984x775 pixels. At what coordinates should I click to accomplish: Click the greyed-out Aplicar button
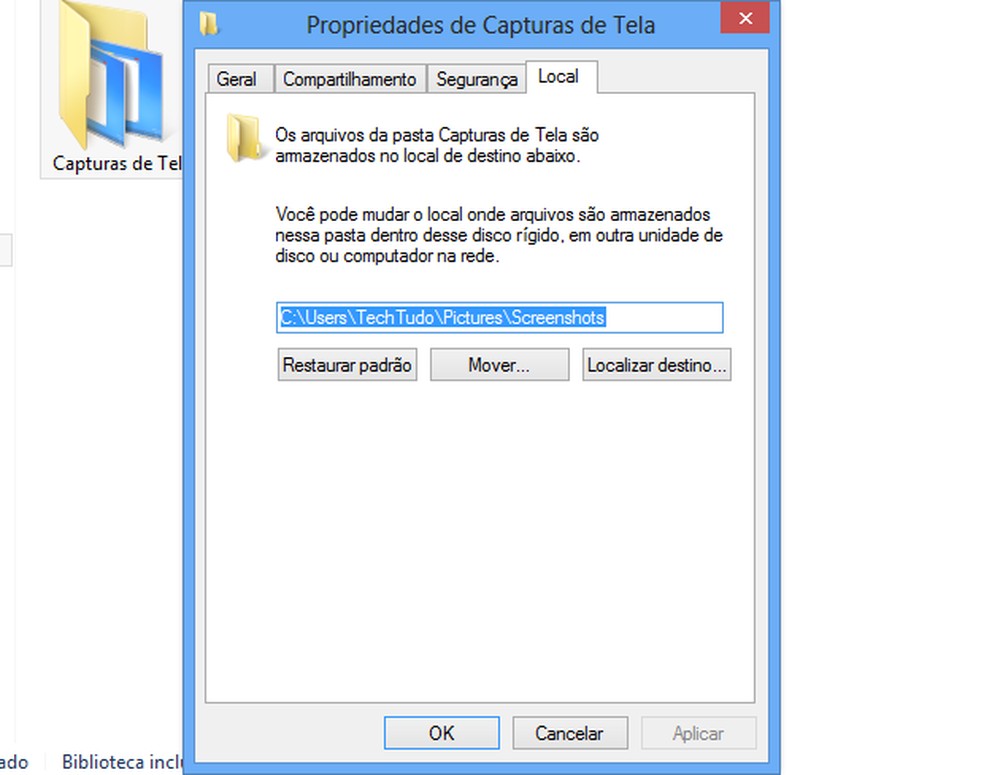(698, 733)
